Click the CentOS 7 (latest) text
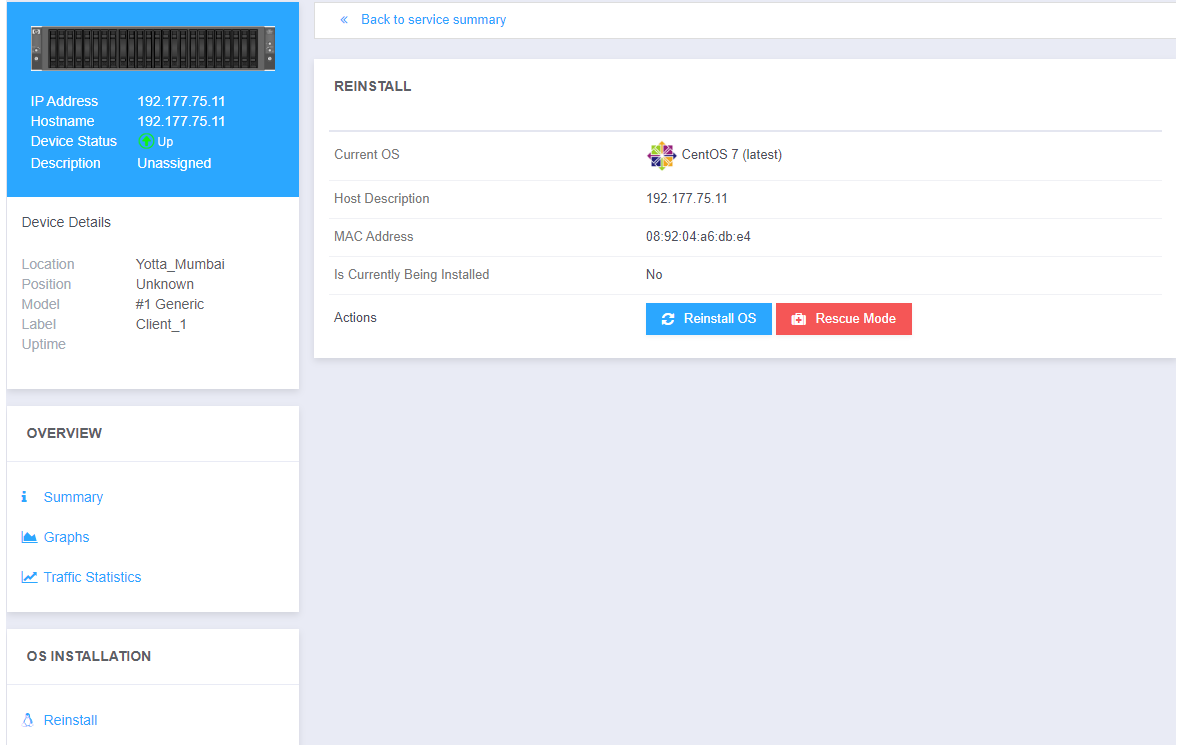1183x745 pixels. 732,155
